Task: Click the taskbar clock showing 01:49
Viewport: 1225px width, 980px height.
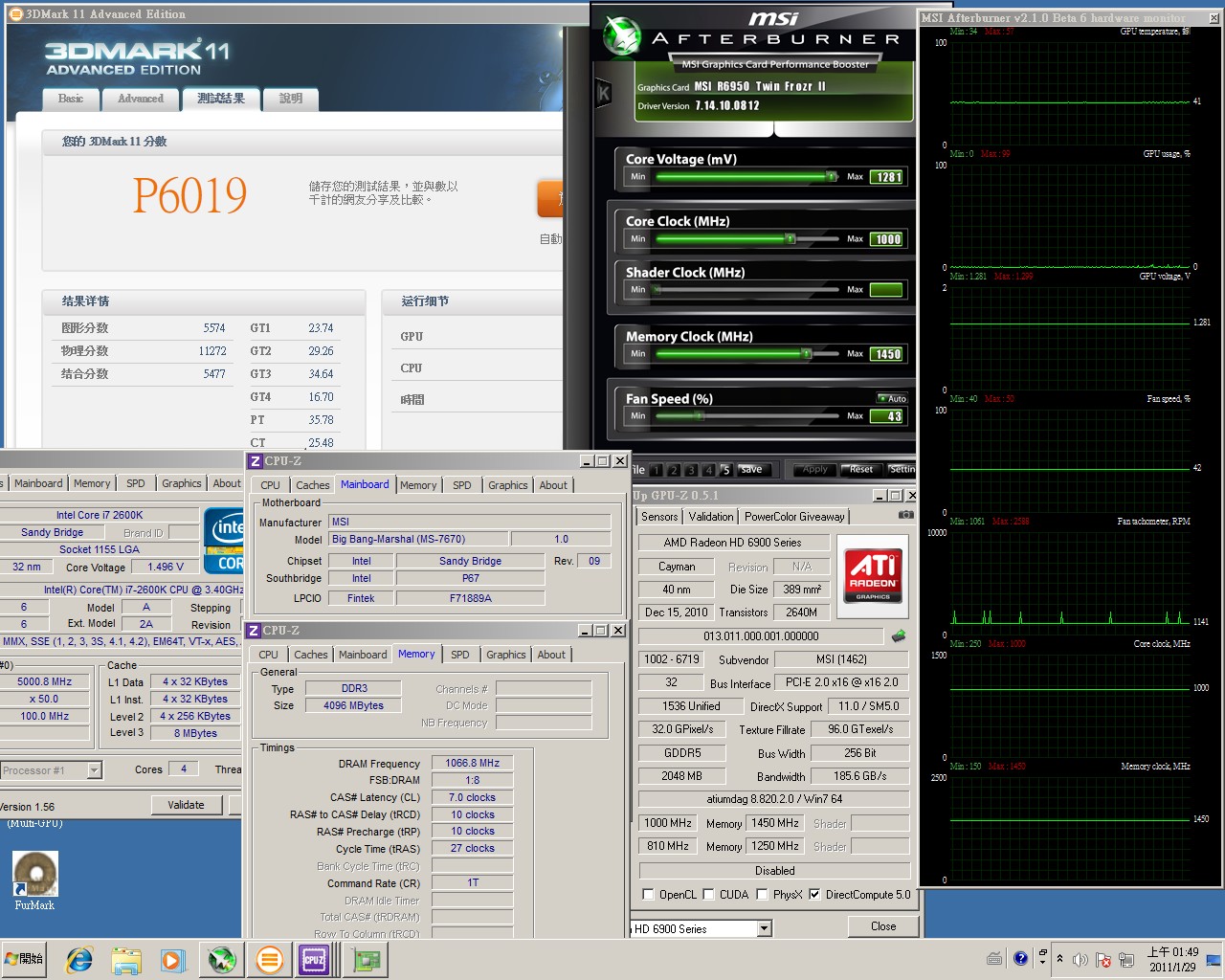Action: [x=1172, y=959]
